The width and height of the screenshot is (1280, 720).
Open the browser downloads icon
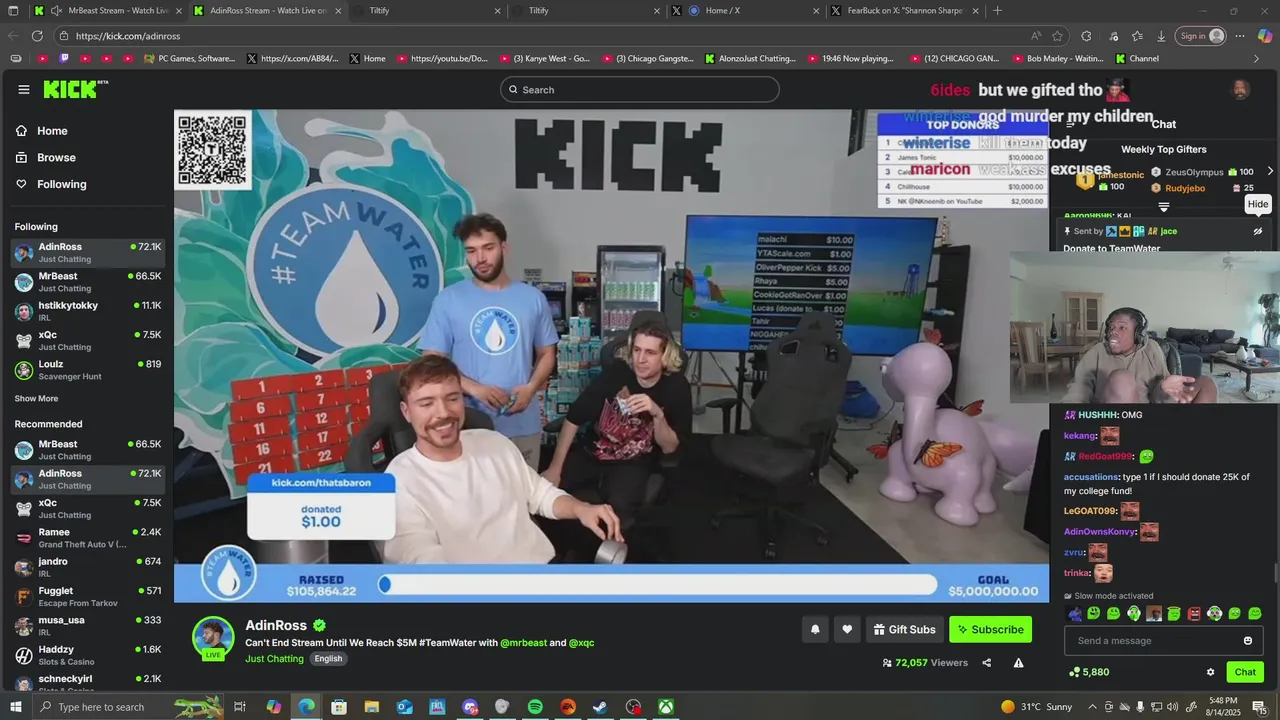[x=1161, y=36]
